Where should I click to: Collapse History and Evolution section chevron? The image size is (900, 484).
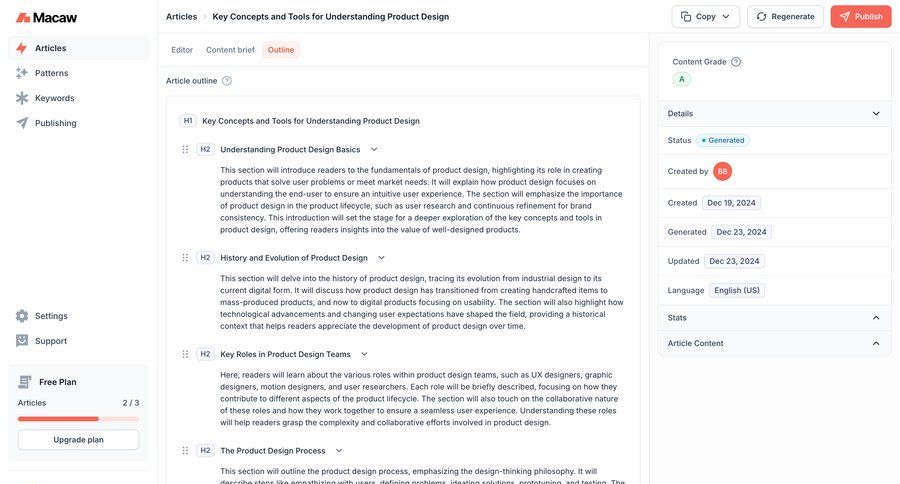coord(381,258)
